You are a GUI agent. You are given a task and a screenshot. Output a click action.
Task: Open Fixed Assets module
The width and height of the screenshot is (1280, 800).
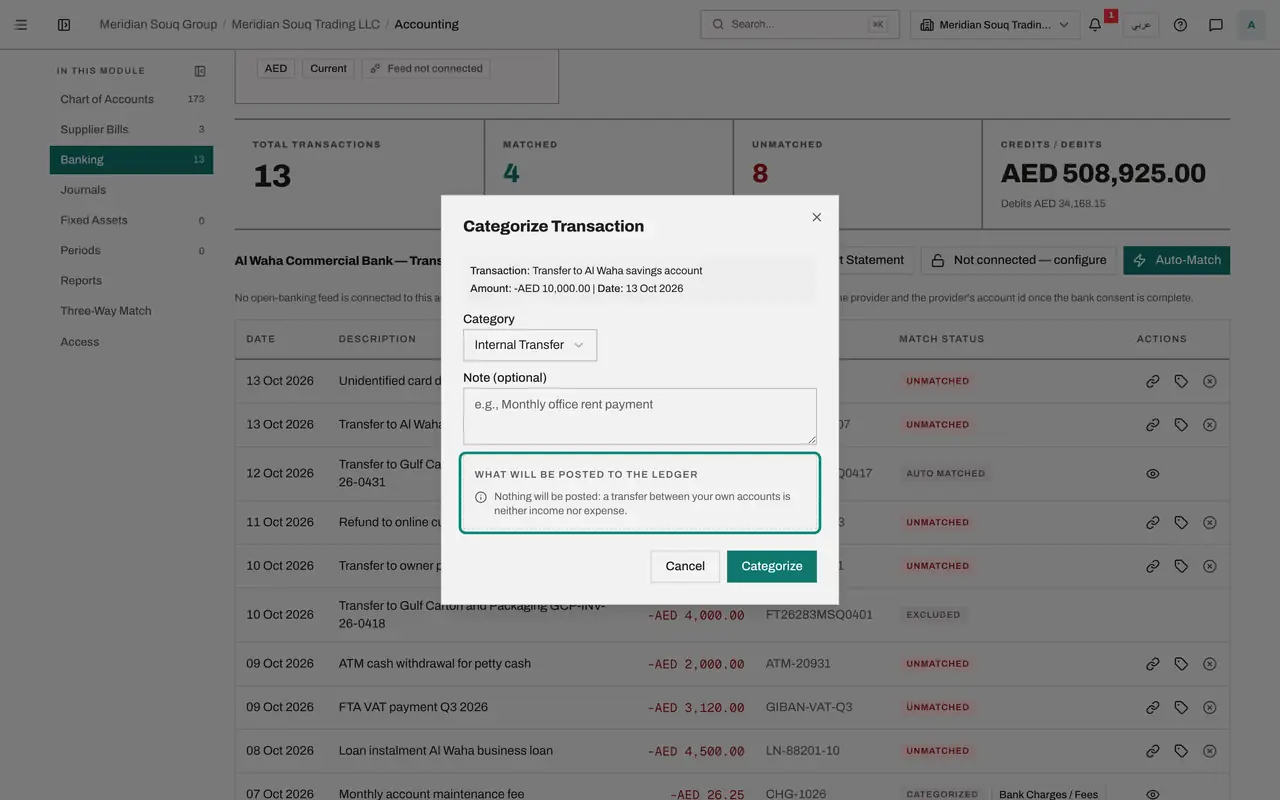point(131,220)
